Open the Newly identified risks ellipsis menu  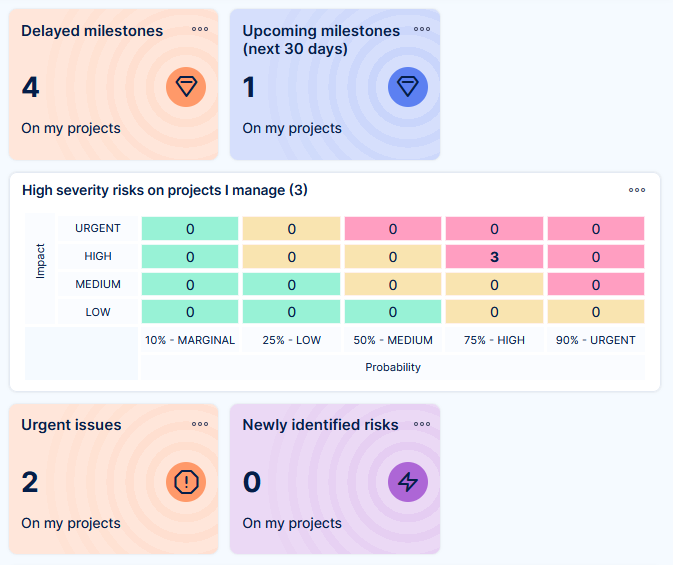click(422, 424)
